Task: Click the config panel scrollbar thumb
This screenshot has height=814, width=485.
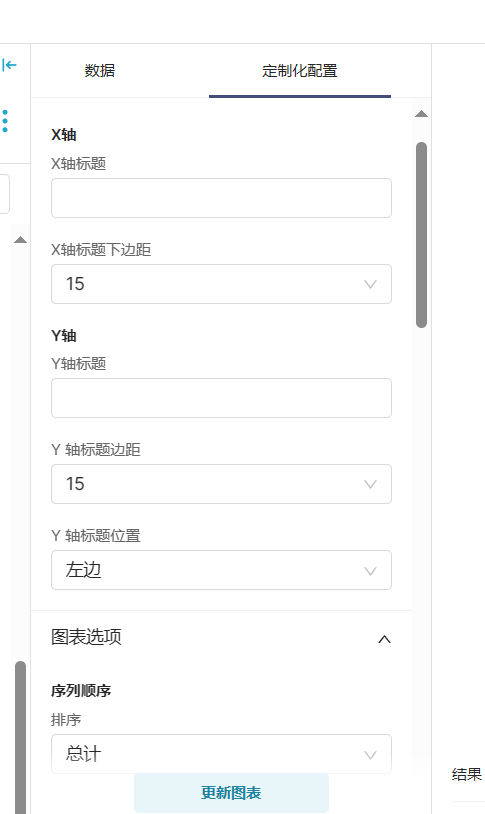Action: coord(422,235)
